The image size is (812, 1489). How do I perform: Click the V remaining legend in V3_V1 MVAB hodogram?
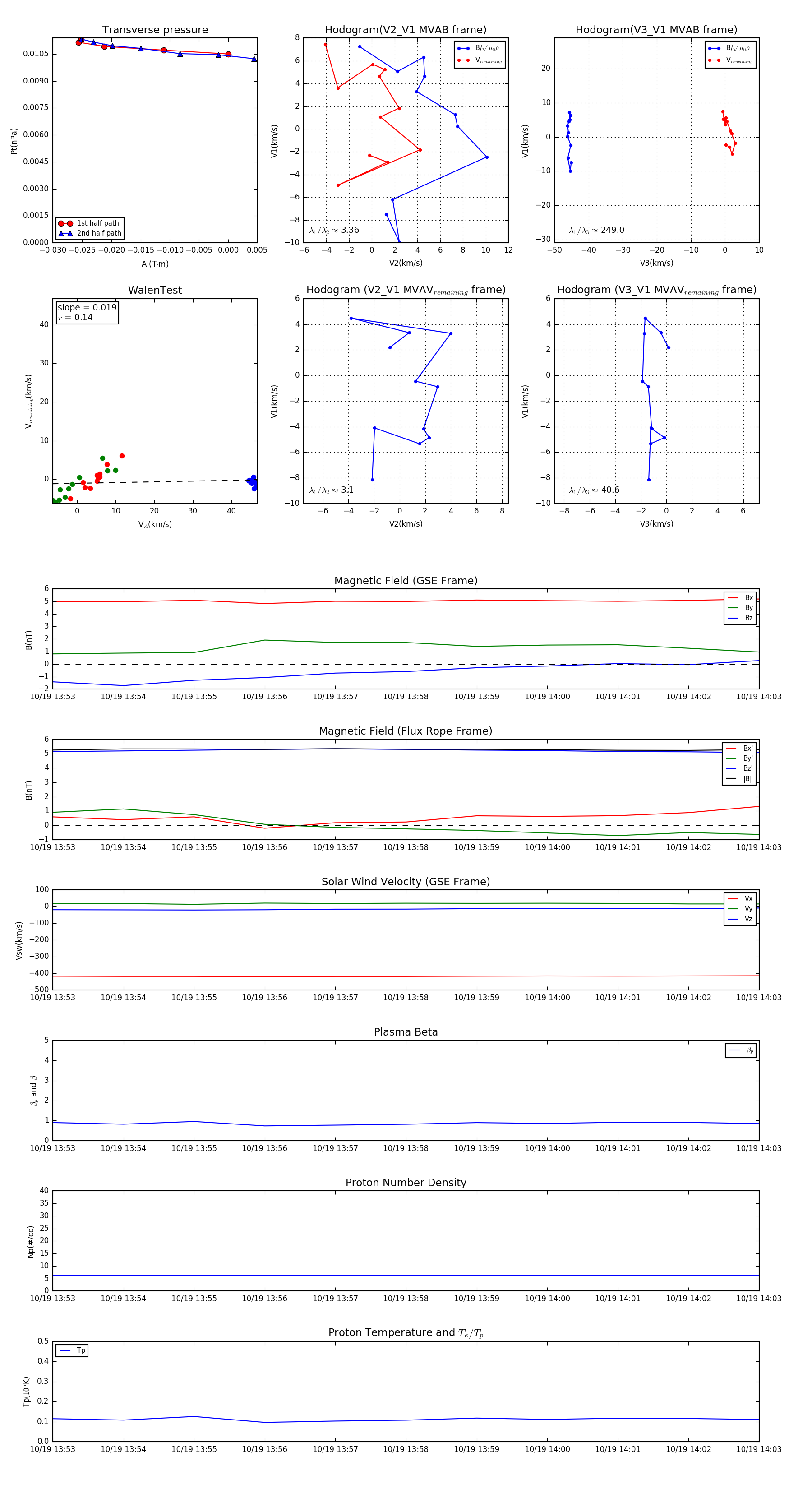pyautogui.click(x=730, y=60)
